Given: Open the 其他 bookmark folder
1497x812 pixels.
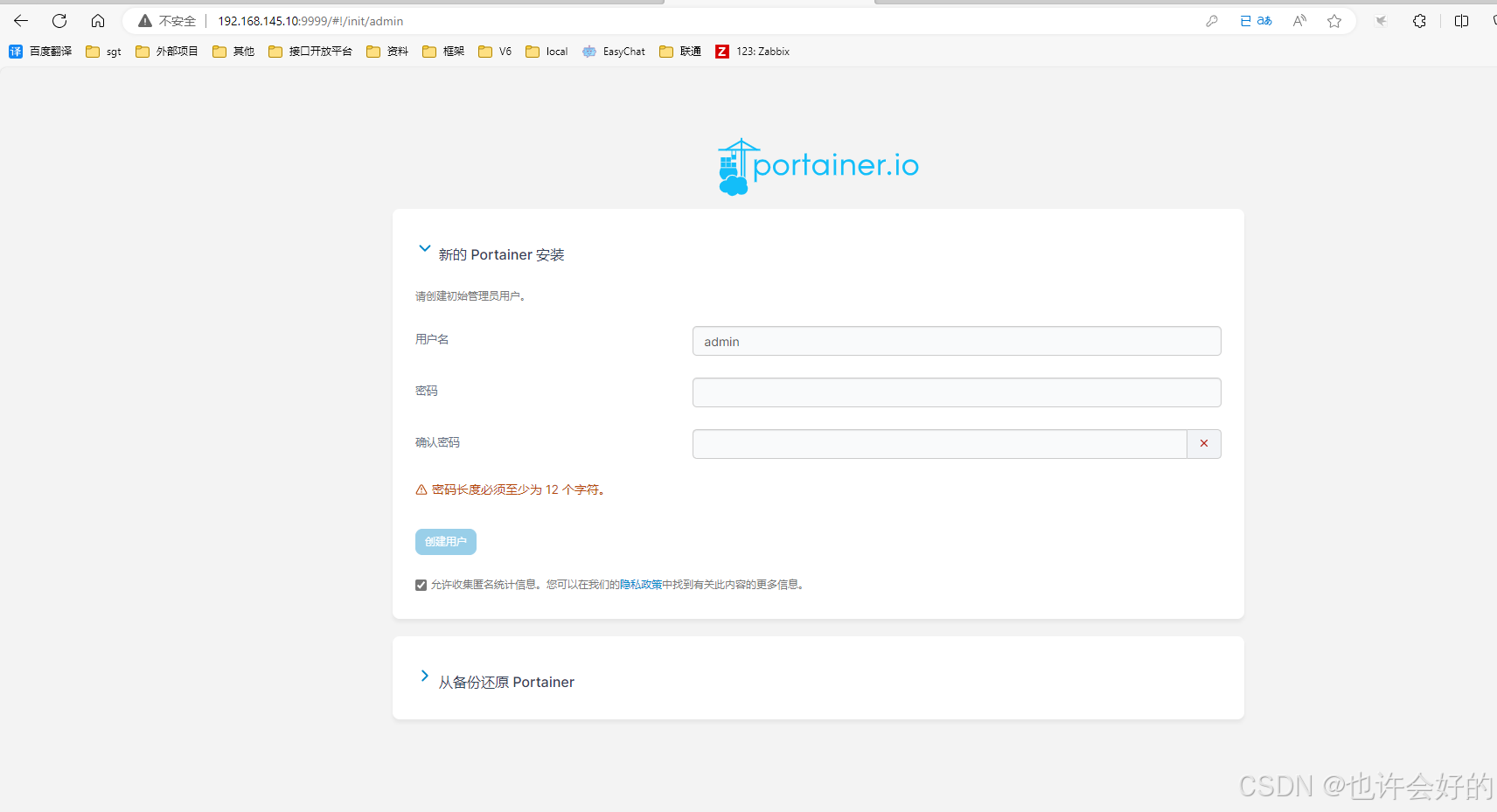Looking at the screenshot, I should [x=233, y=52].
